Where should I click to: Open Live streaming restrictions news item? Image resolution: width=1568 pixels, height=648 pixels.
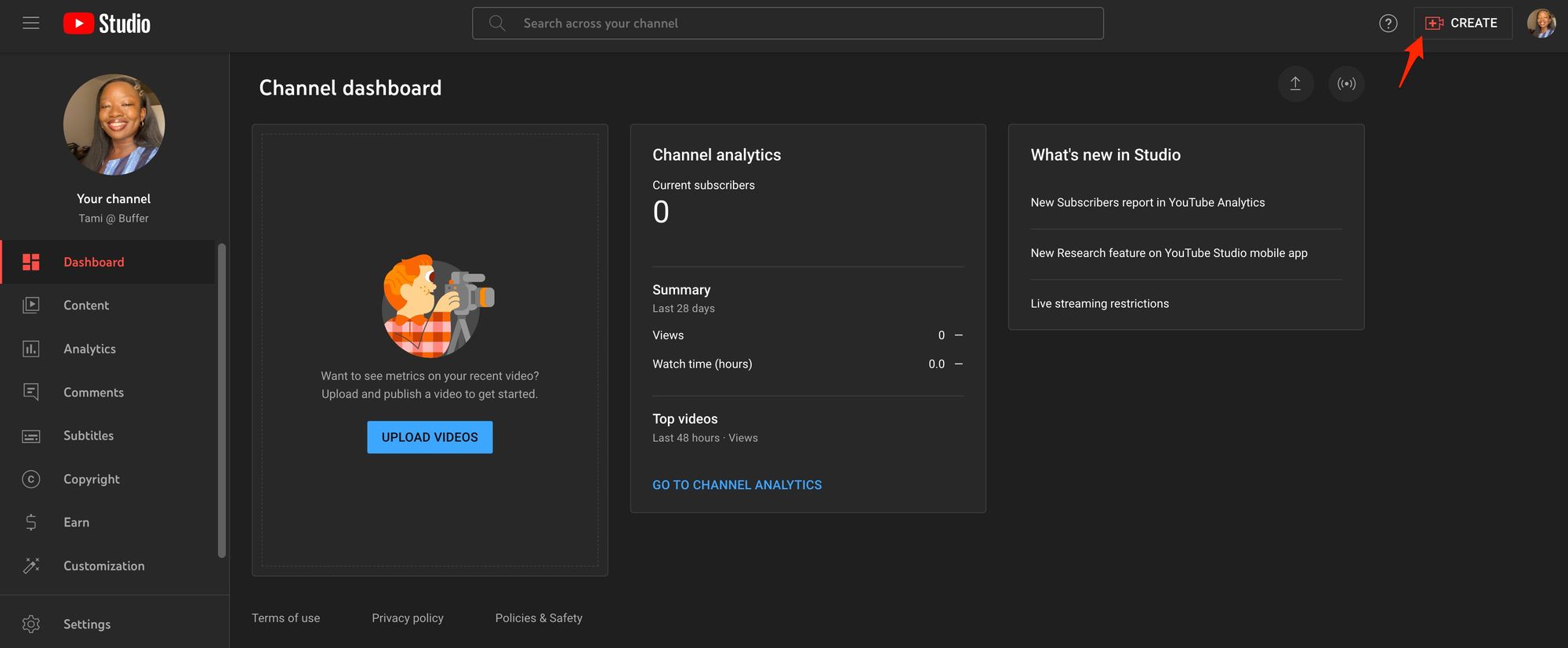tap(1099, 304)
